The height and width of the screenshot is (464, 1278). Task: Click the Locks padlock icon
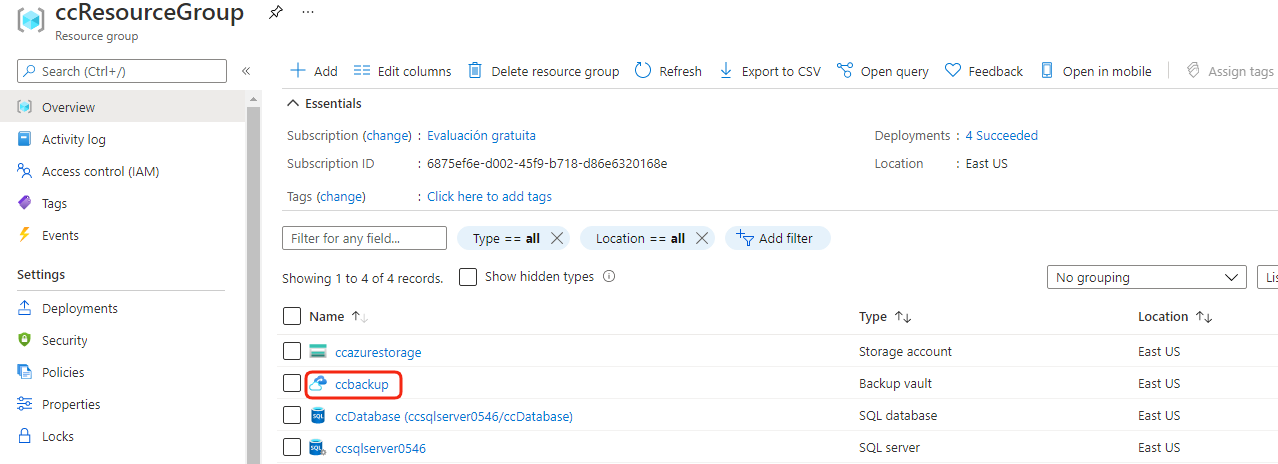coord(25,436)
